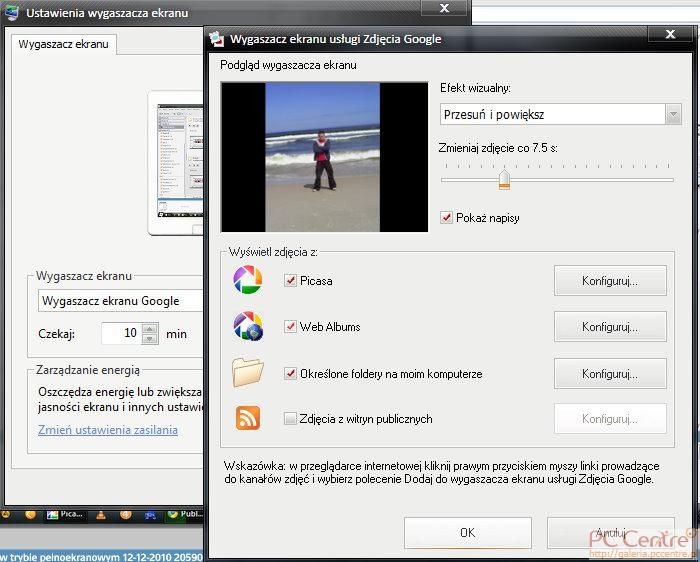Click the screensaver preview beach photo
The height and width of the screenshot is (562, 700).
pos(322,157)
